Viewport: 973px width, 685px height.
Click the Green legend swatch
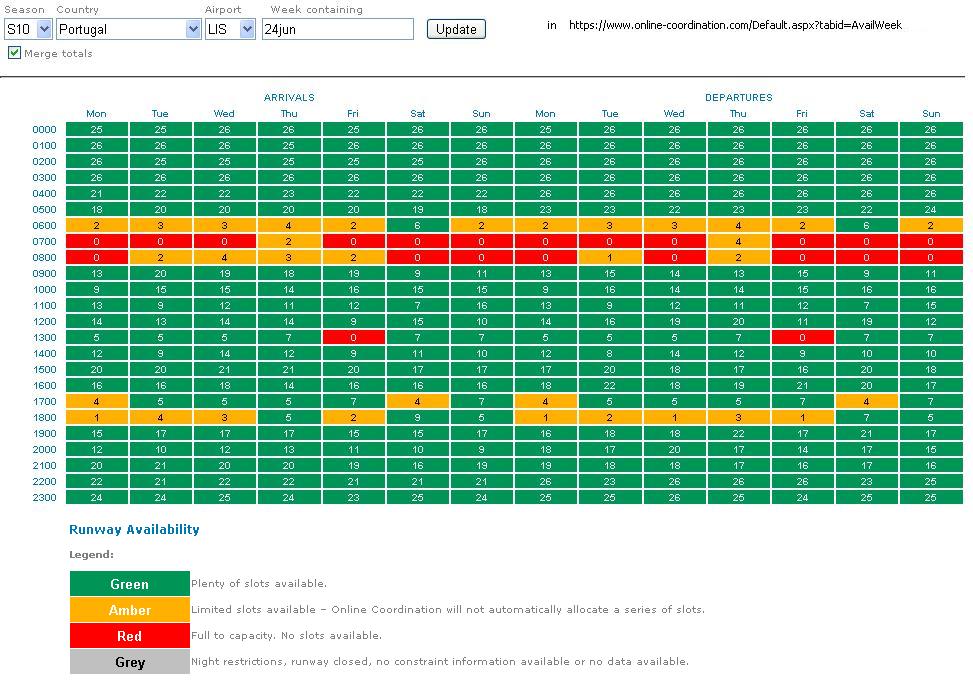[129, 584]
